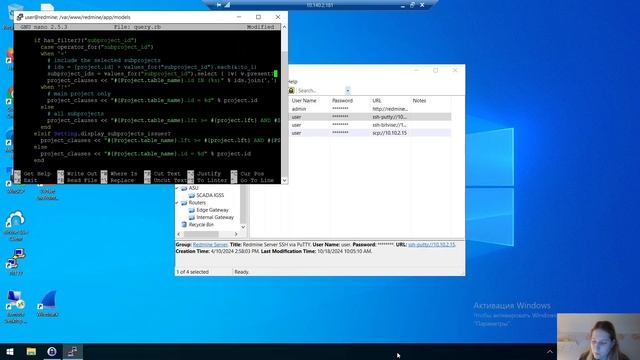Click the signal icon on remote session bar
640x360 pixels.
click(227, 5)
